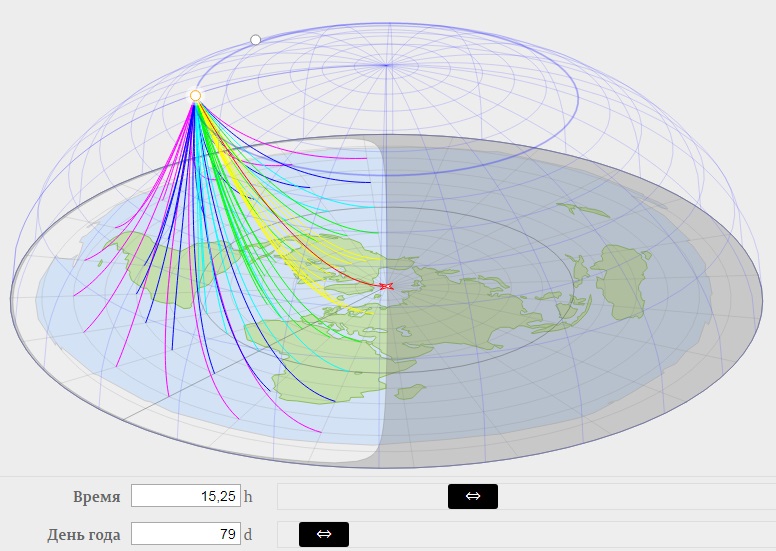This screenshot has height=551, width=776.
Task: Click the day-of-year slider handle
Action: click(324, 534)
